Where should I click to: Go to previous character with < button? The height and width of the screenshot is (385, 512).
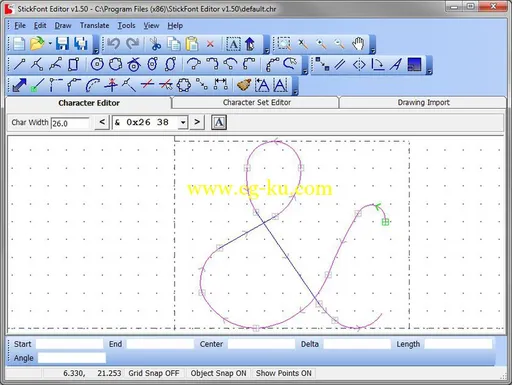102,122
